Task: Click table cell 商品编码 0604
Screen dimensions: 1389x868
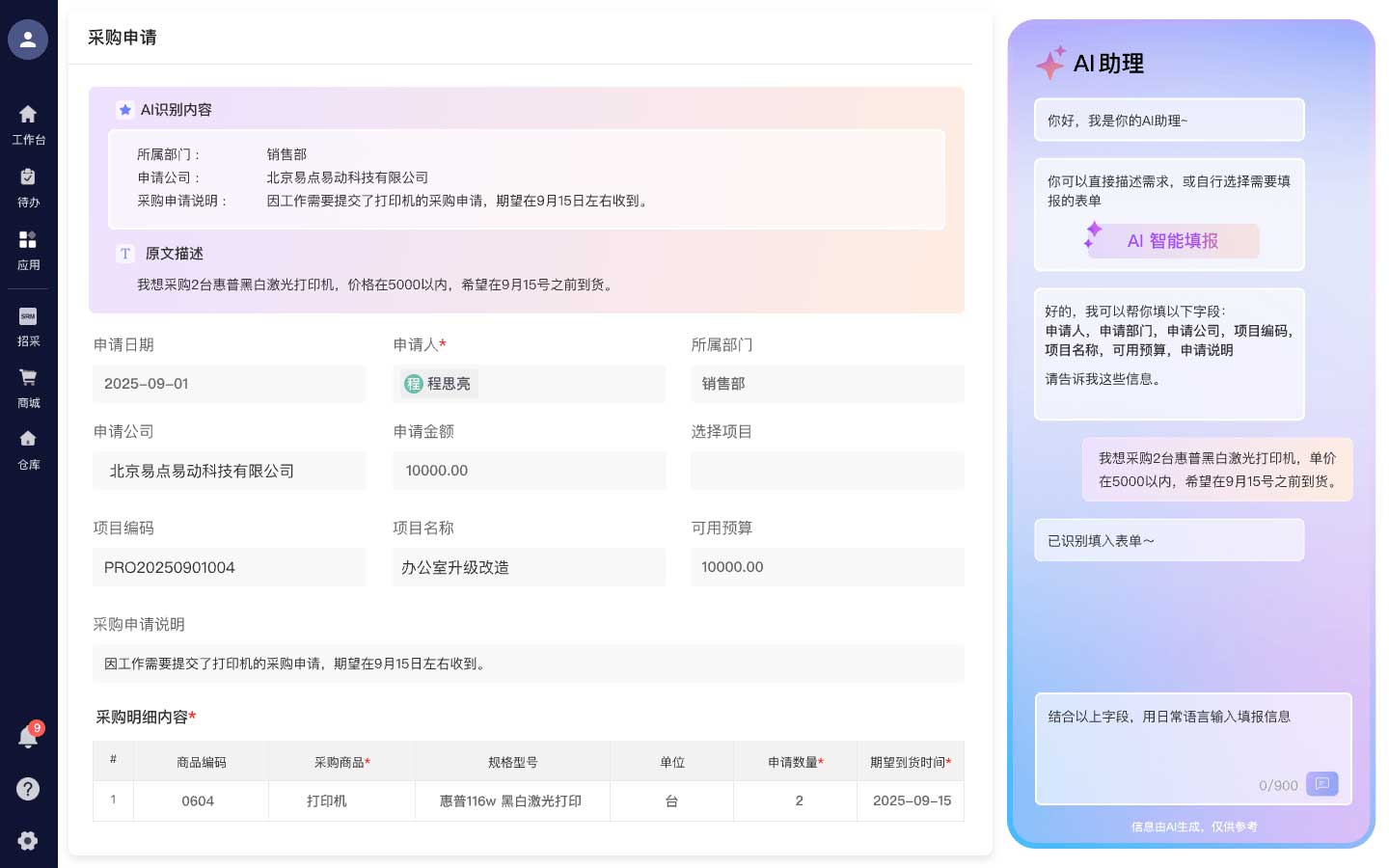Action: click(x=199, y=800)
